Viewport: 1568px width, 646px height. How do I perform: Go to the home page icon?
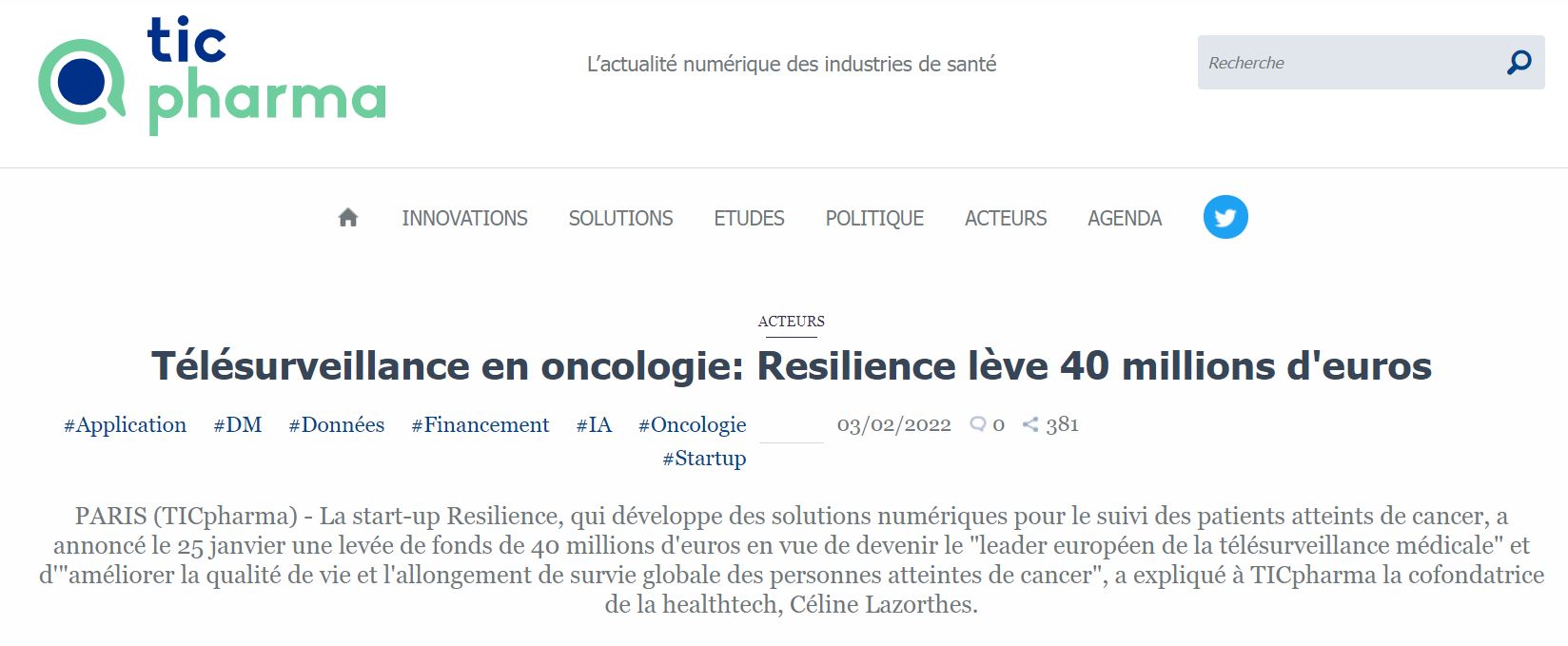(x=348, y=218)
